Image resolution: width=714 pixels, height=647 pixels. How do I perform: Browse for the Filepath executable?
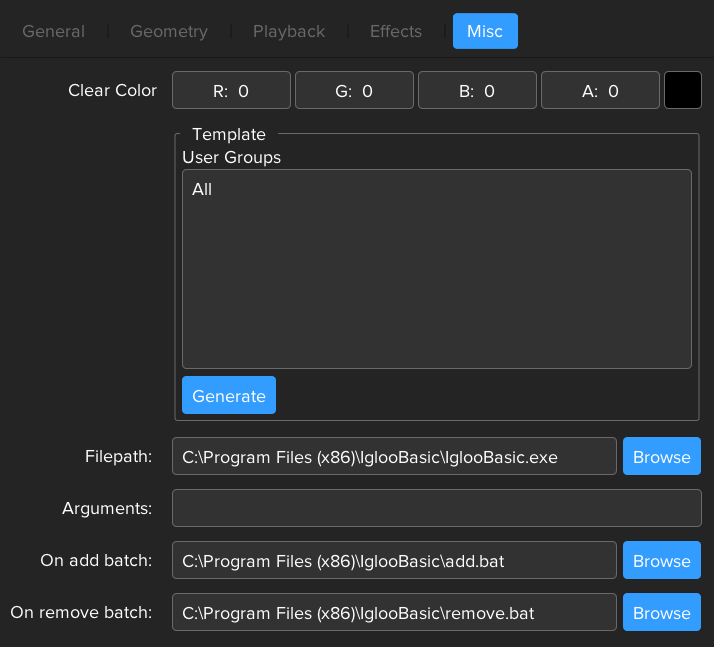coord(661,456)
